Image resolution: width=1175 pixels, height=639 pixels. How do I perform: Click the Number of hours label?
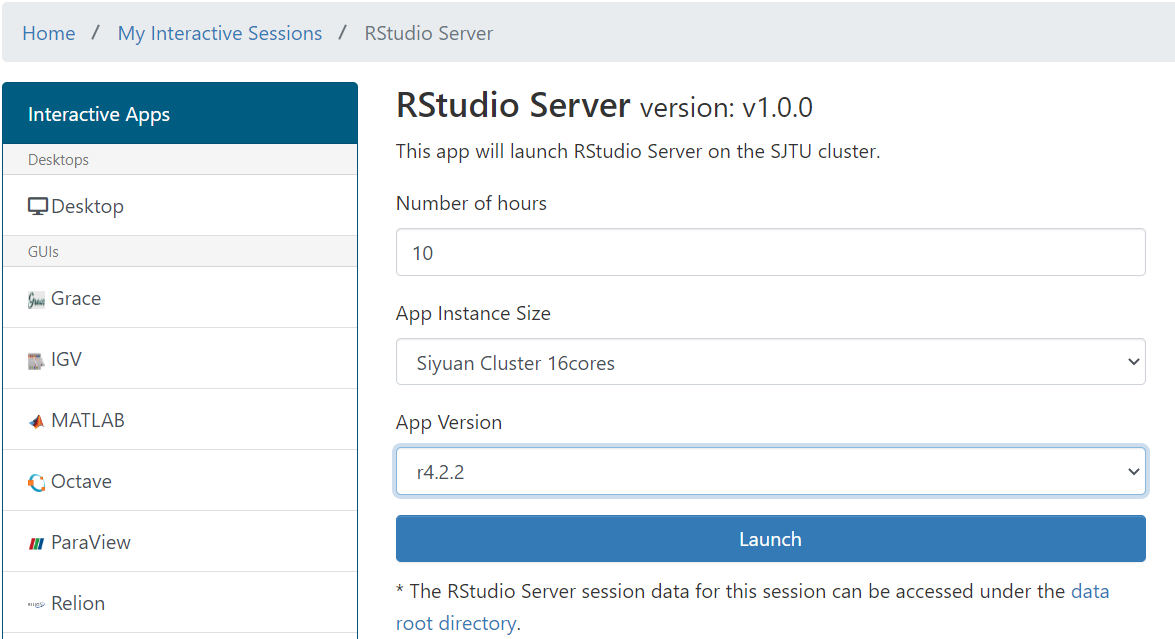471,203
